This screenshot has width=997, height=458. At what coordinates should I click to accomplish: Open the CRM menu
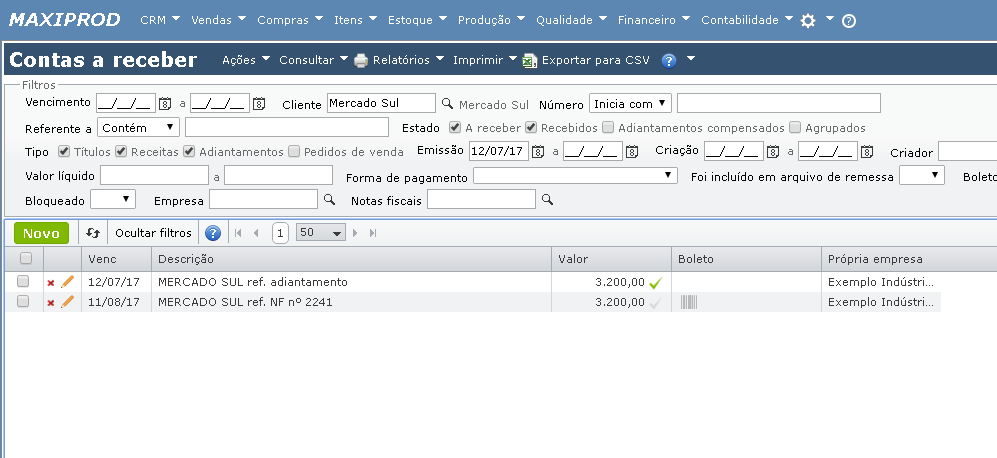coord(160,20)
